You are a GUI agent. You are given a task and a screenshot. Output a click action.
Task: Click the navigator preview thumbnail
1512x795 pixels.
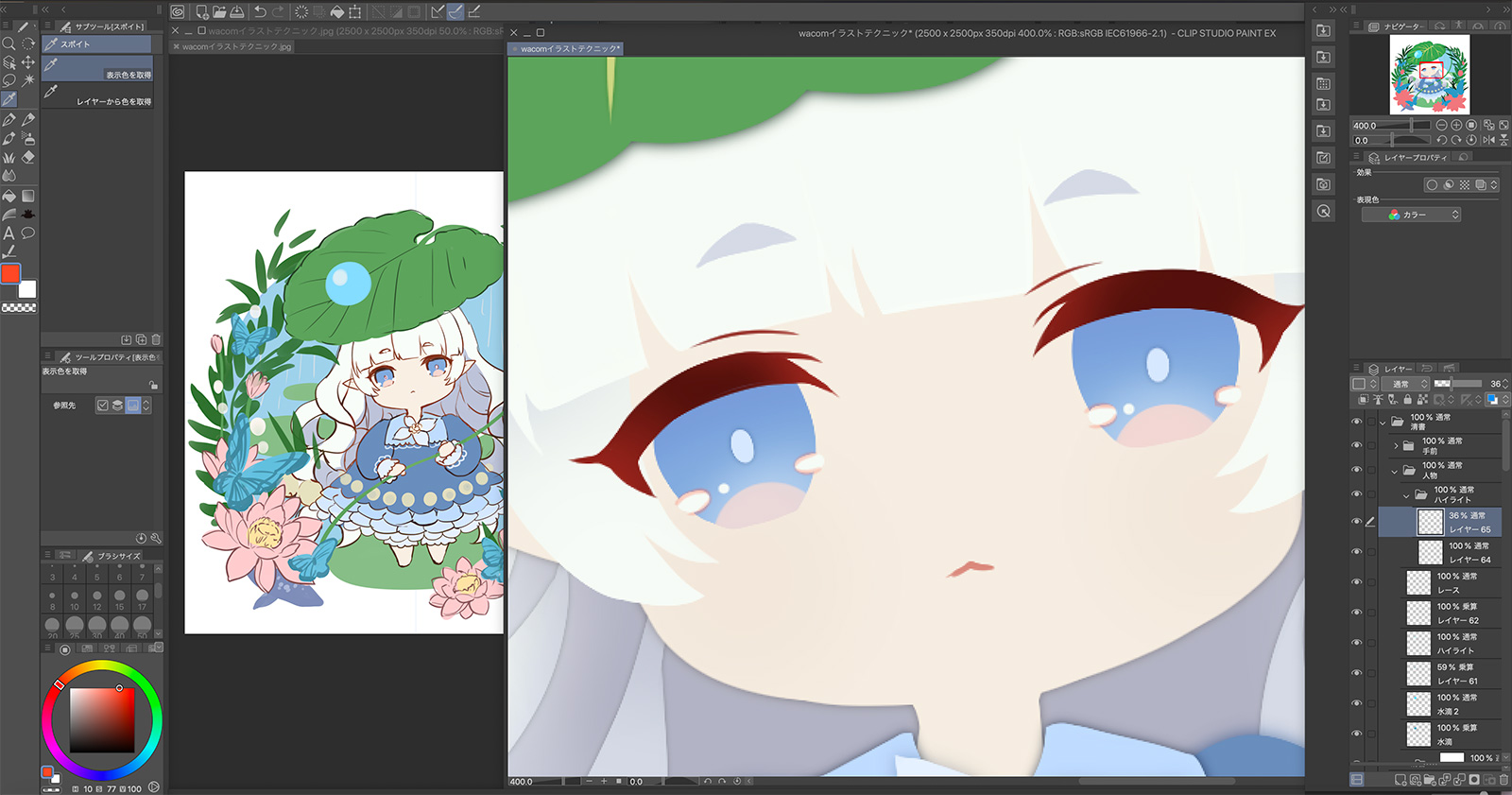point(1430,75)
